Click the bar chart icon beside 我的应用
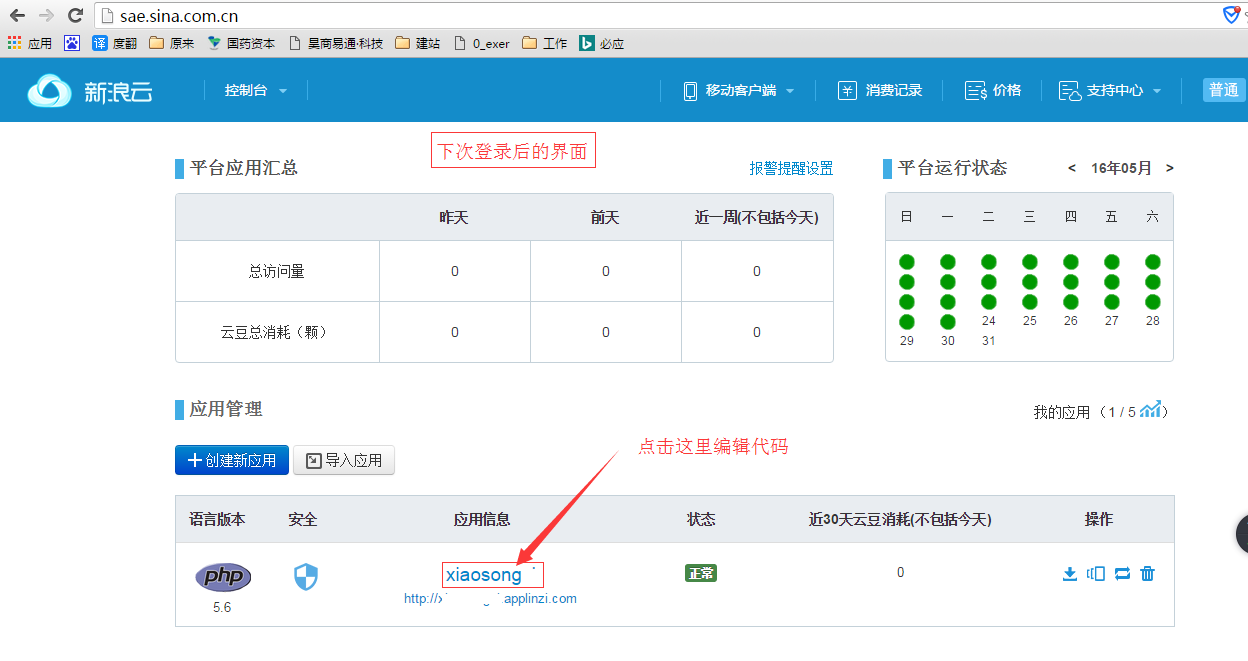This screenshot has height=661, width=1248. tap(1151, 409)
